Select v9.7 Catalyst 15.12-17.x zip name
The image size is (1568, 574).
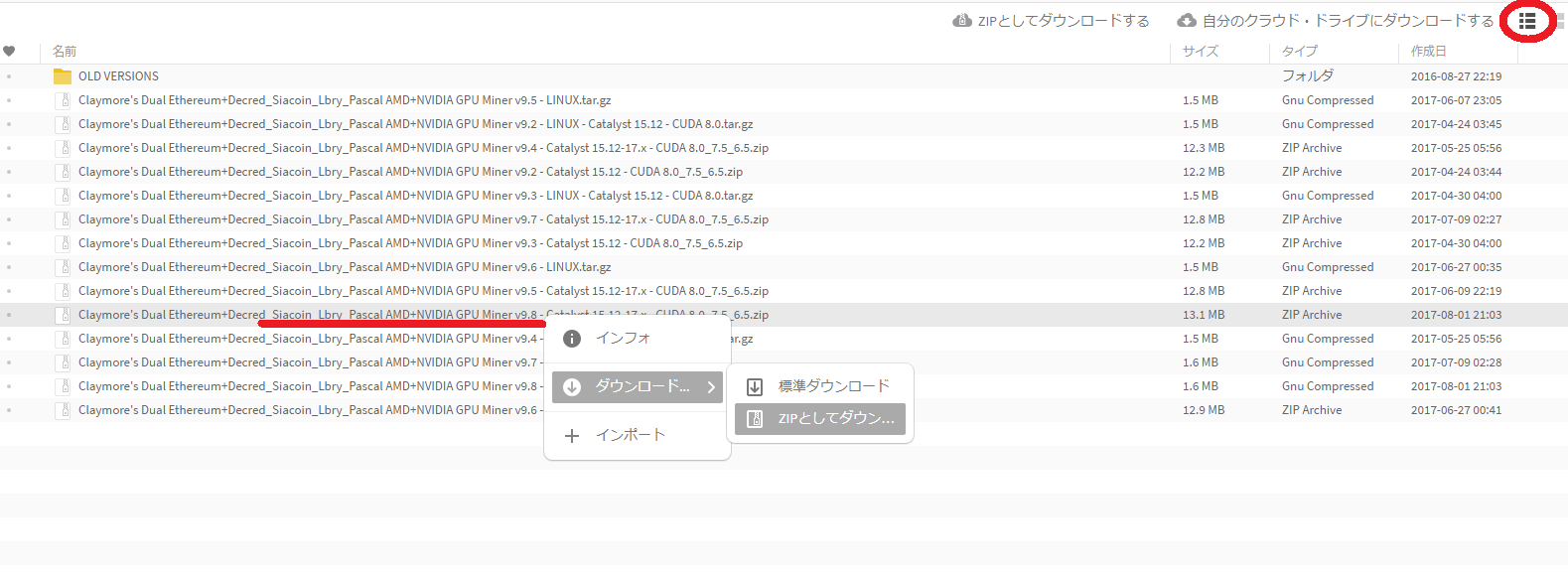[423, 219]
